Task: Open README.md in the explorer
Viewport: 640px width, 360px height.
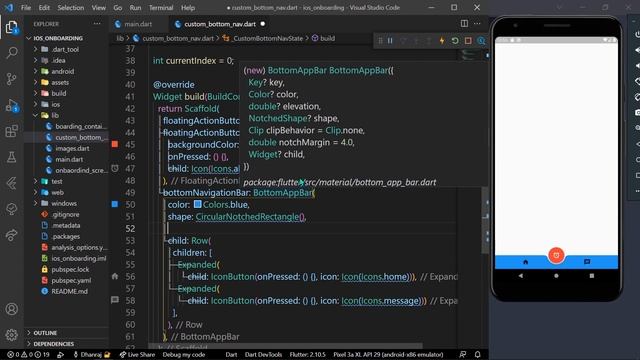Action: (x=69, y=291)
